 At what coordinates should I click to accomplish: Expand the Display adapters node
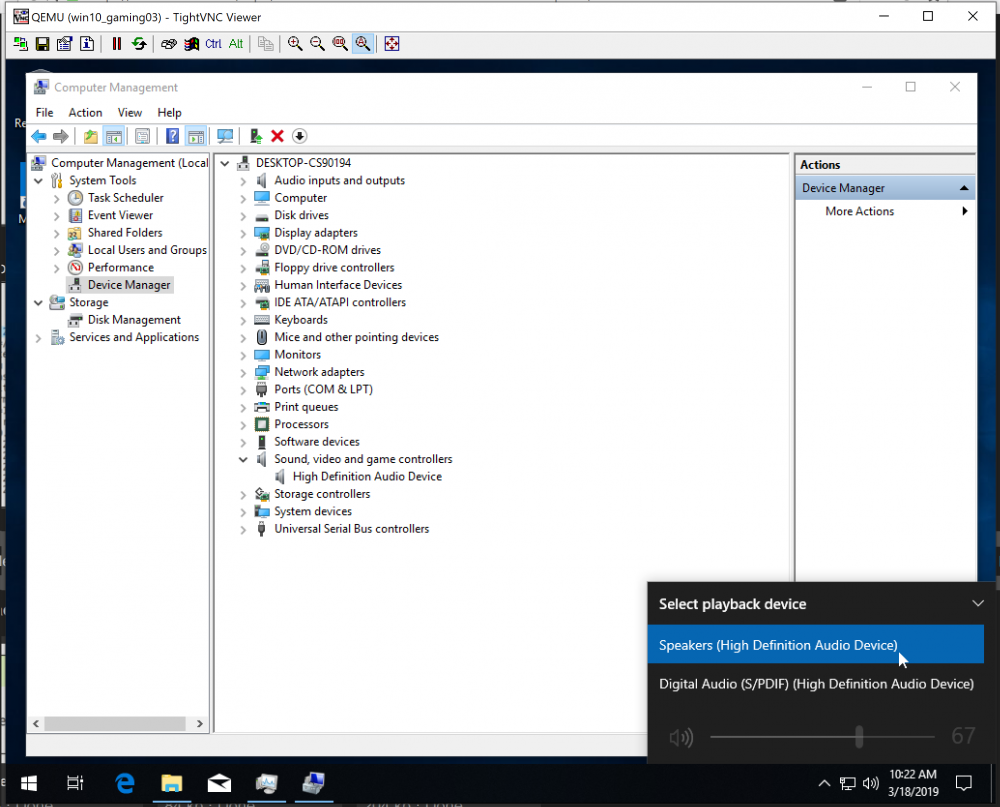(243, 233)
